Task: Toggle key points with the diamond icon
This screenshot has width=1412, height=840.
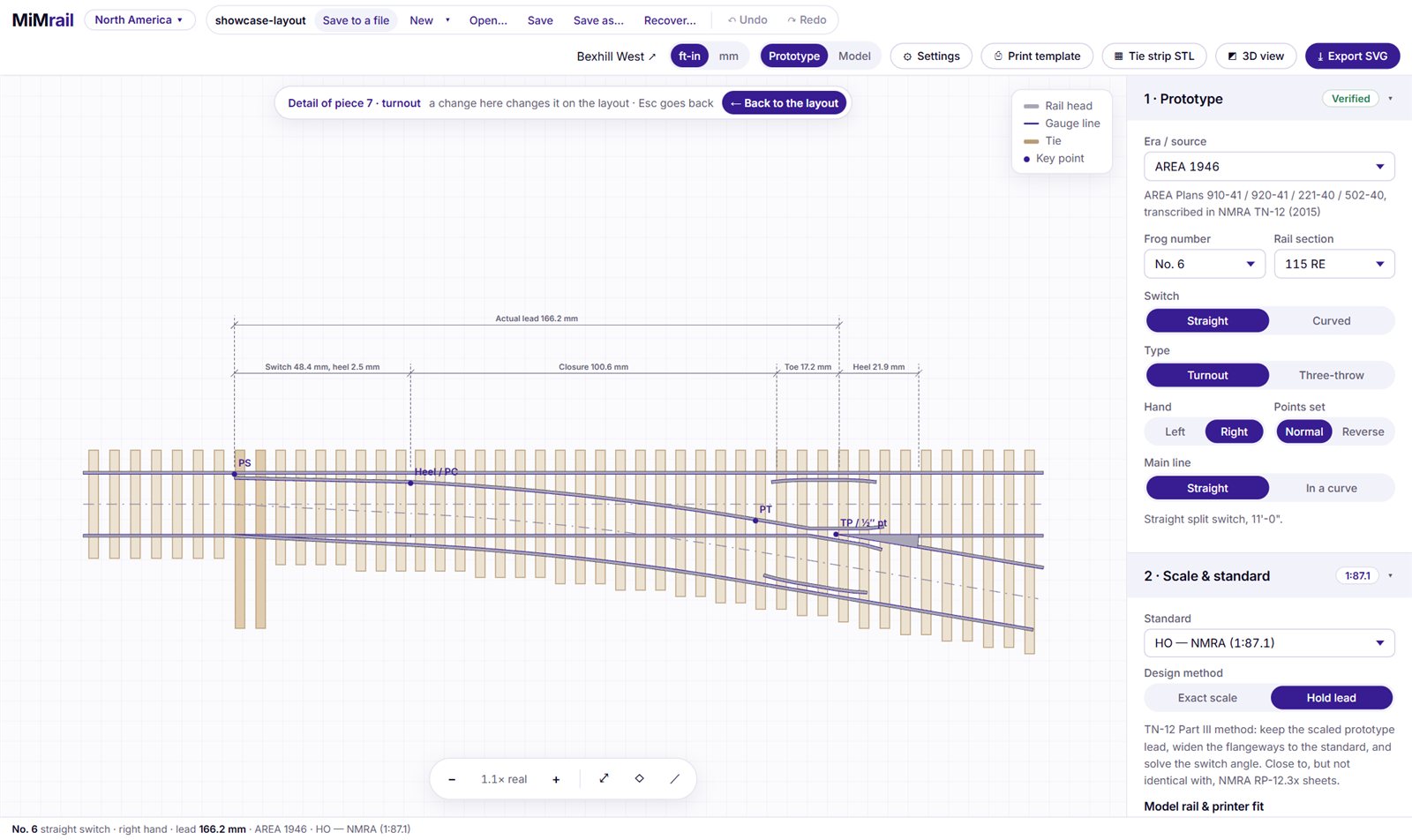Action: [x=640, y=778]
